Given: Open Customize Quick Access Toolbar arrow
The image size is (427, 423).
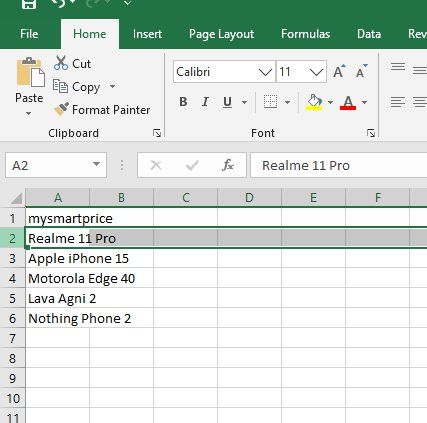Looking at the screenshot, I should 127,3.
